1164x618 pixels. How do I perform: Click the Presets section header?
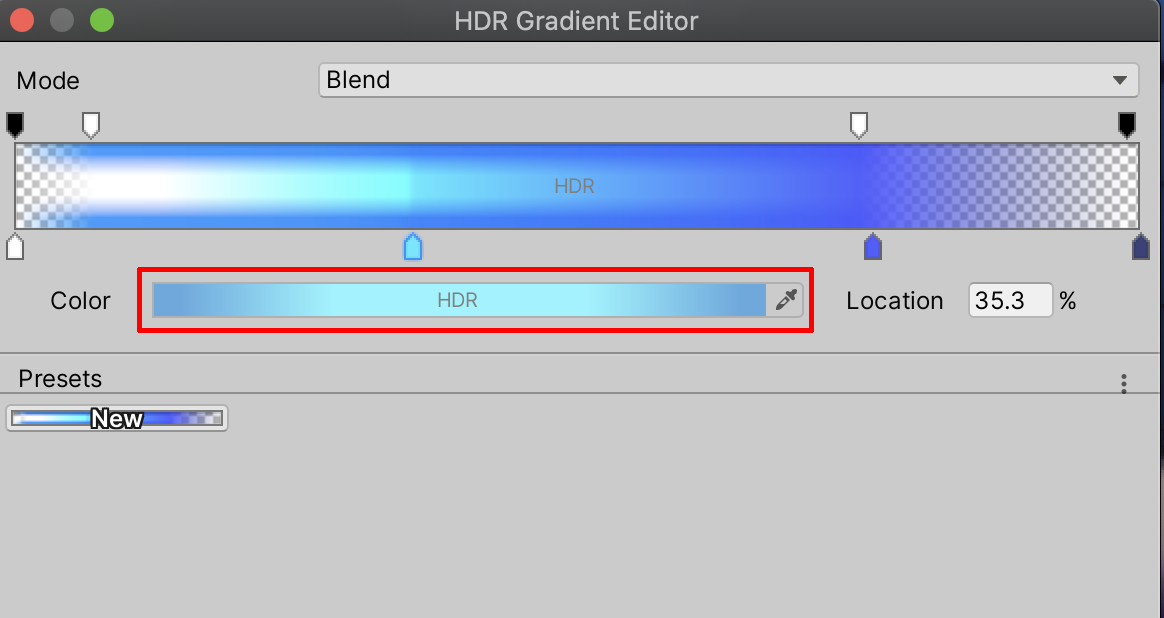61,379
